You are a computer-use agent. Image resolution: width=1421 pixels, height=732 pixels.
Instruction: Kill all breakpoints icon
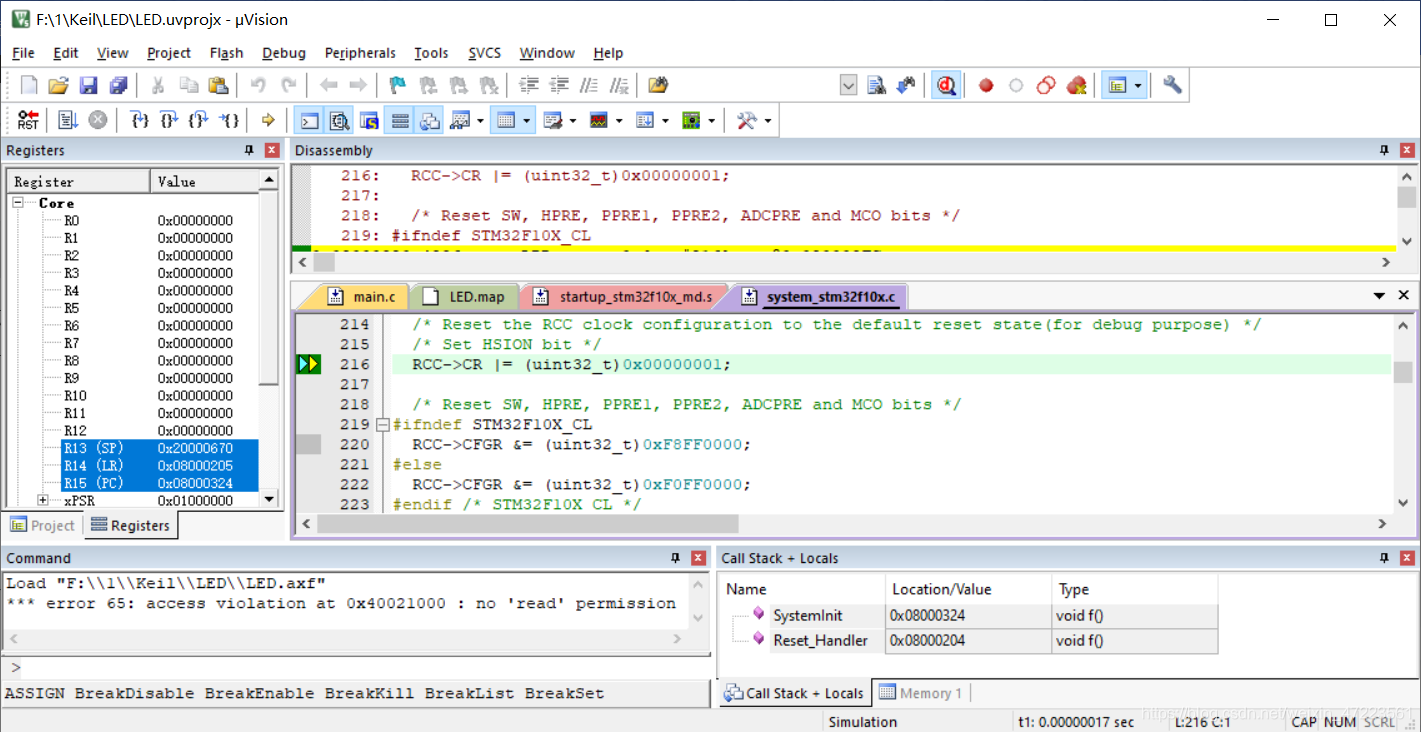click(1077, 86)
